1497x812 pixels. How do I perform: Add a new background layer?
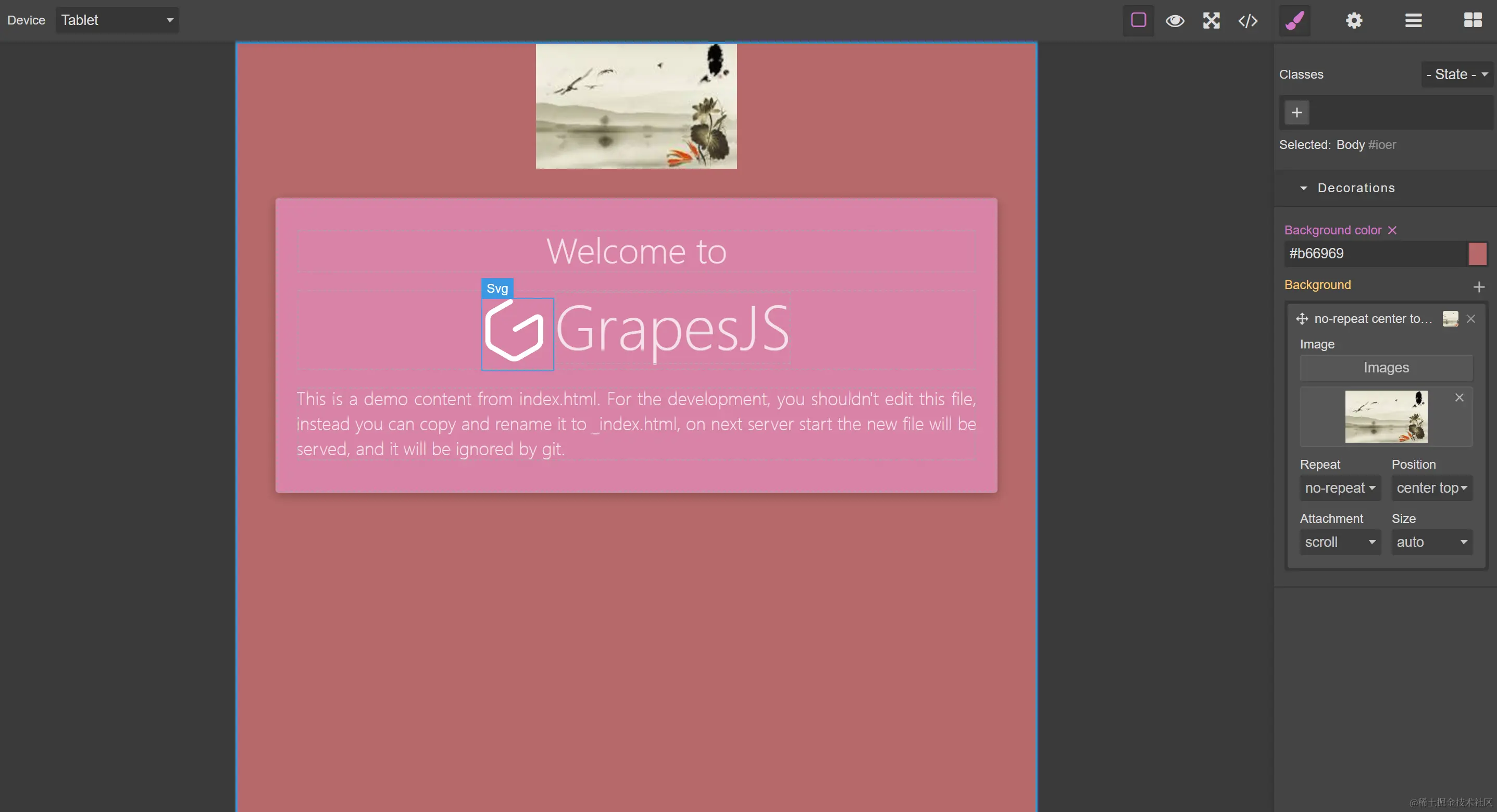(1479, 286)
